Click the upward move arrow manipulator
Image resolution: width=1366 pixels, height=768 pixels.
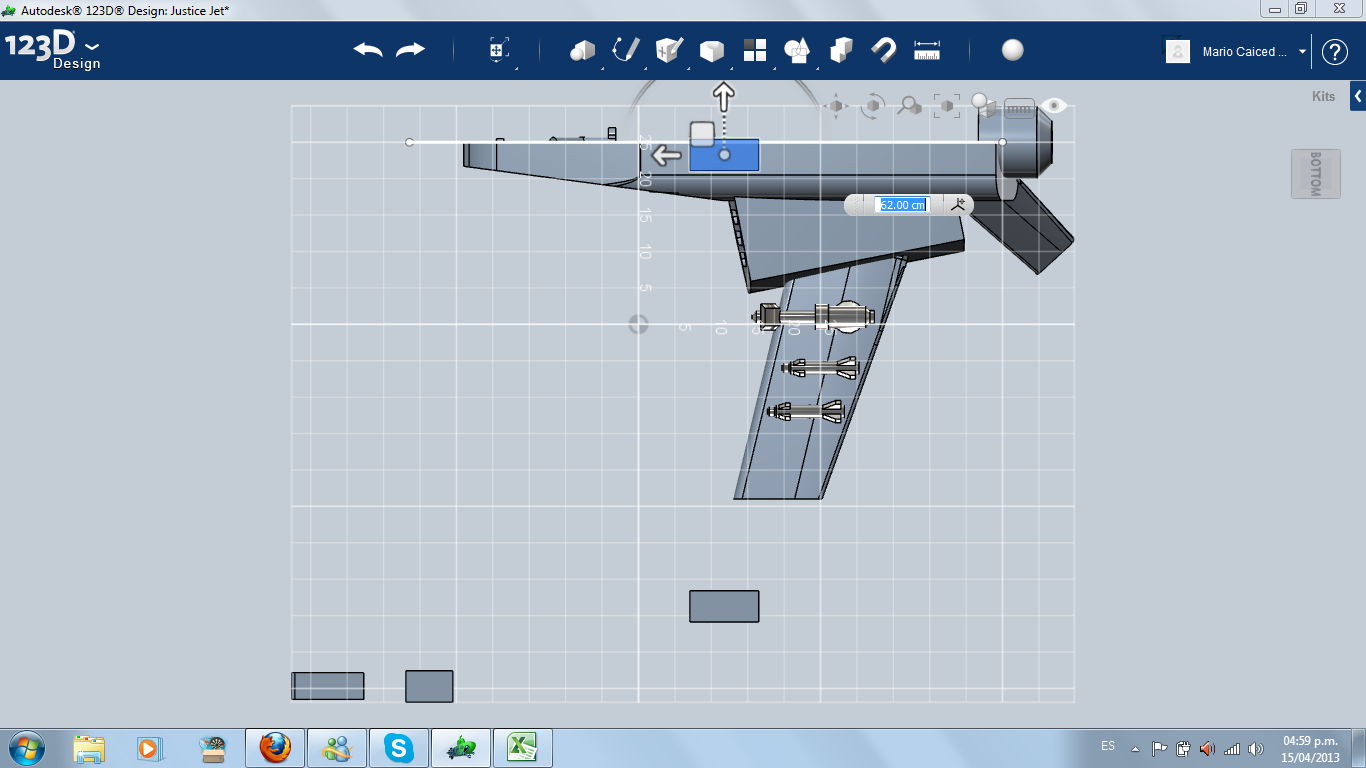tap(723, 97)
